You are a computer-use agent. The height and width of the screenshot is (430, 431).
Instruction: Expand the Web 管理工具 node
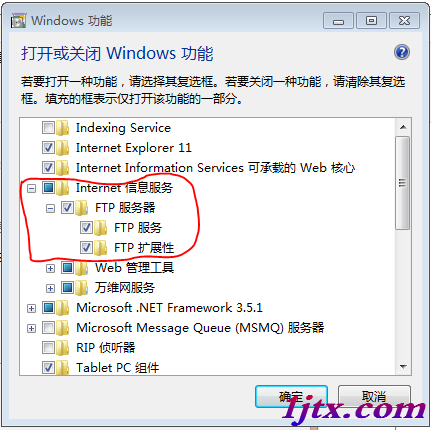coord(50,269)
